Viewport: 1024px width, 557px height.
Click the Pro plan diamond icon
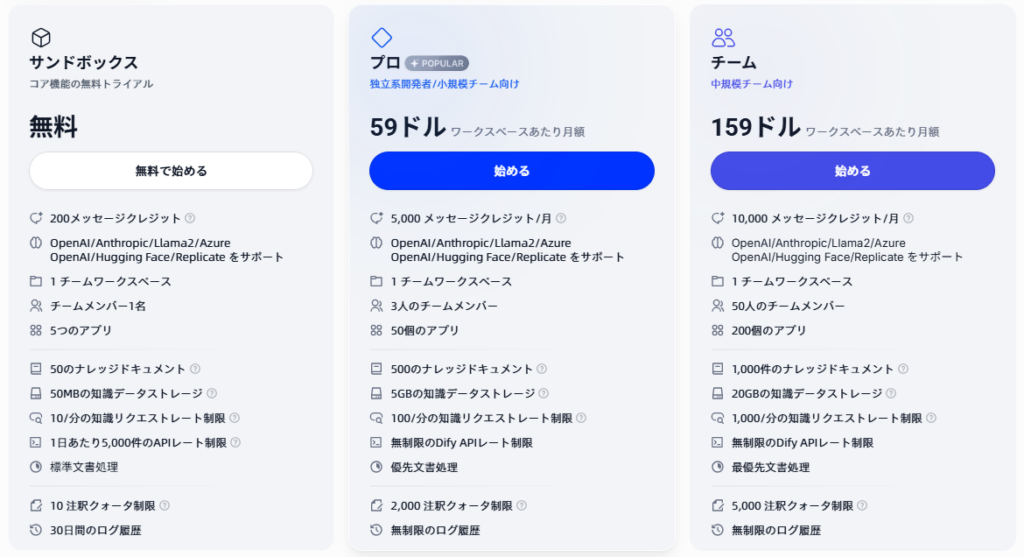(381, 37)
